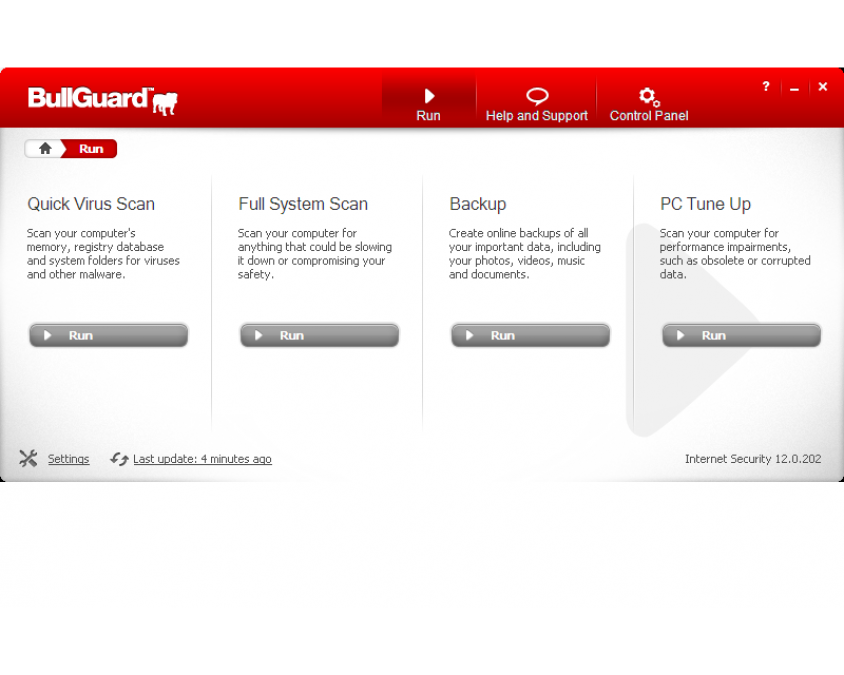The height and width of the screenshot is (675, 844).
Task: Click the update refresh arrows icon
Action: tap(119, 459)
